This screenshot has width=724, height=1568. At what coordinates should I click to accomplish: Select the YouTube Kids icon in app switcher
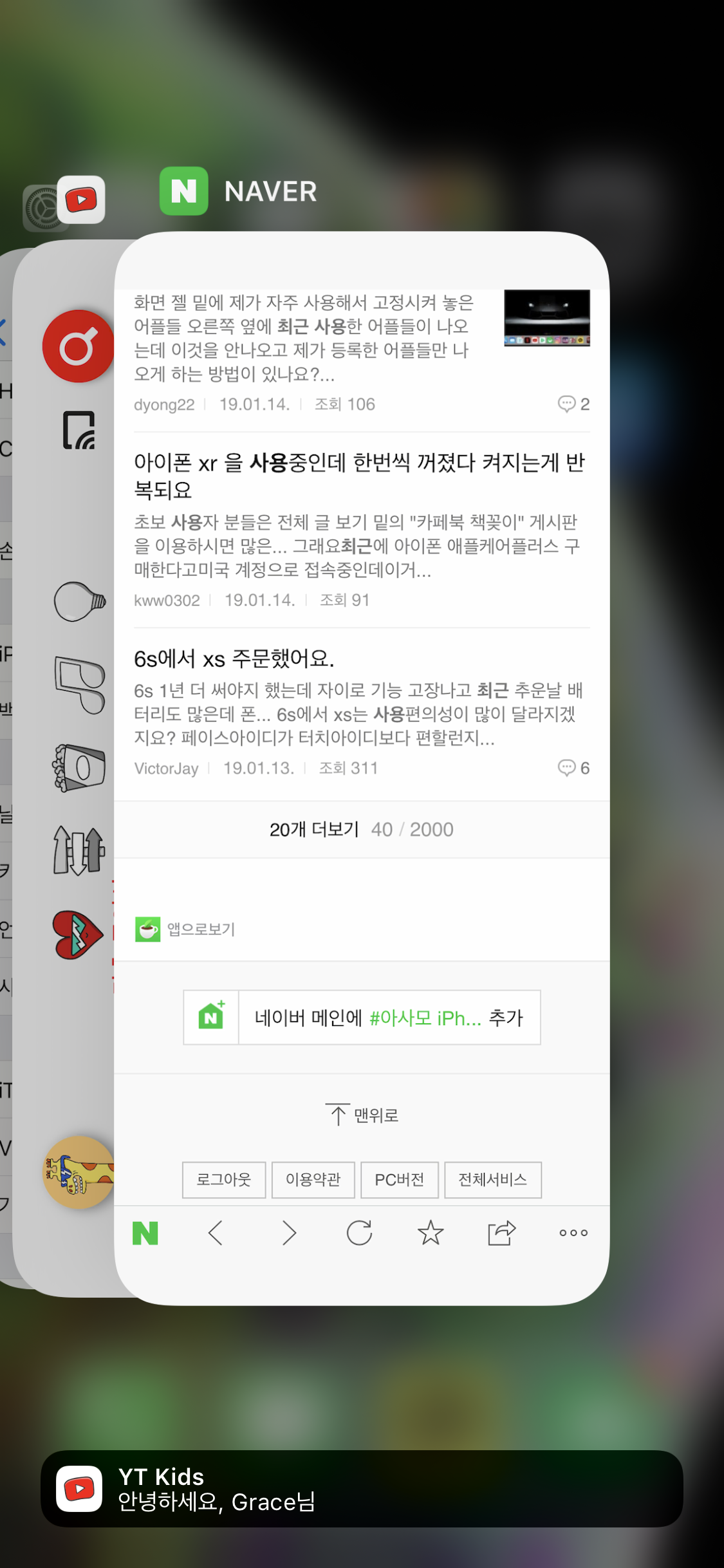81,200
